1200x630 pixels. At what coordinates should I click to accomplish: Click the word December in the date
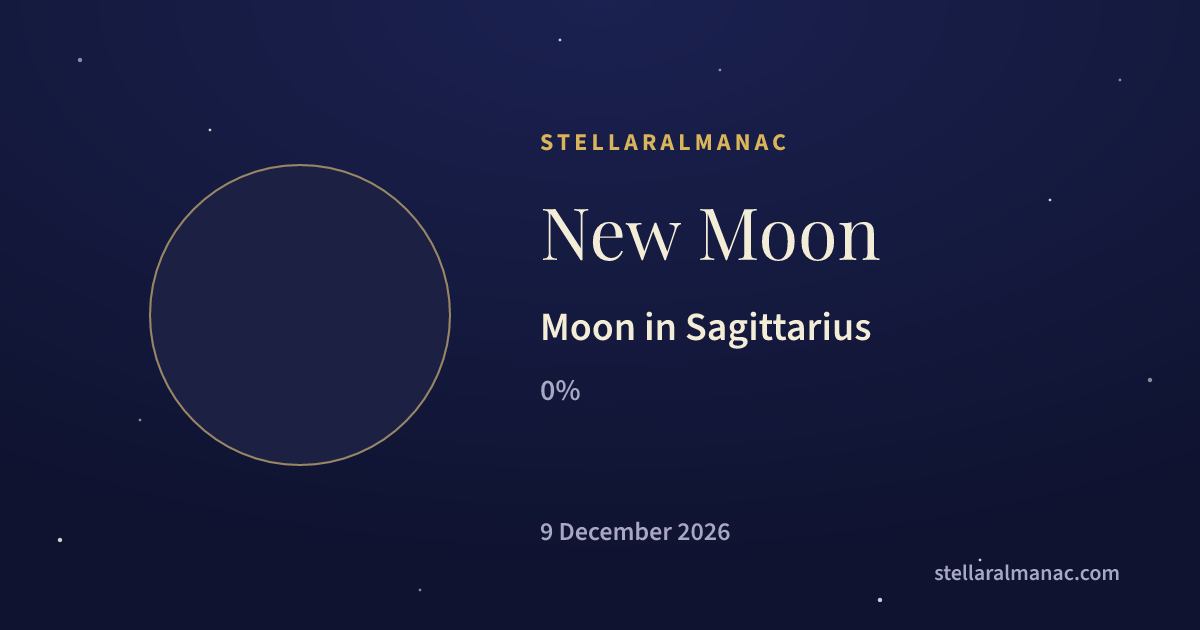coord(615,532)
